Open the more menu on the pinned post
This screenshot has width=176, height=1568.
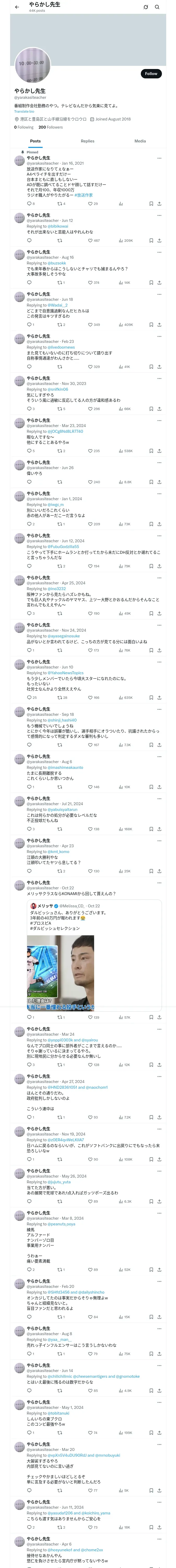click(159, 158)
